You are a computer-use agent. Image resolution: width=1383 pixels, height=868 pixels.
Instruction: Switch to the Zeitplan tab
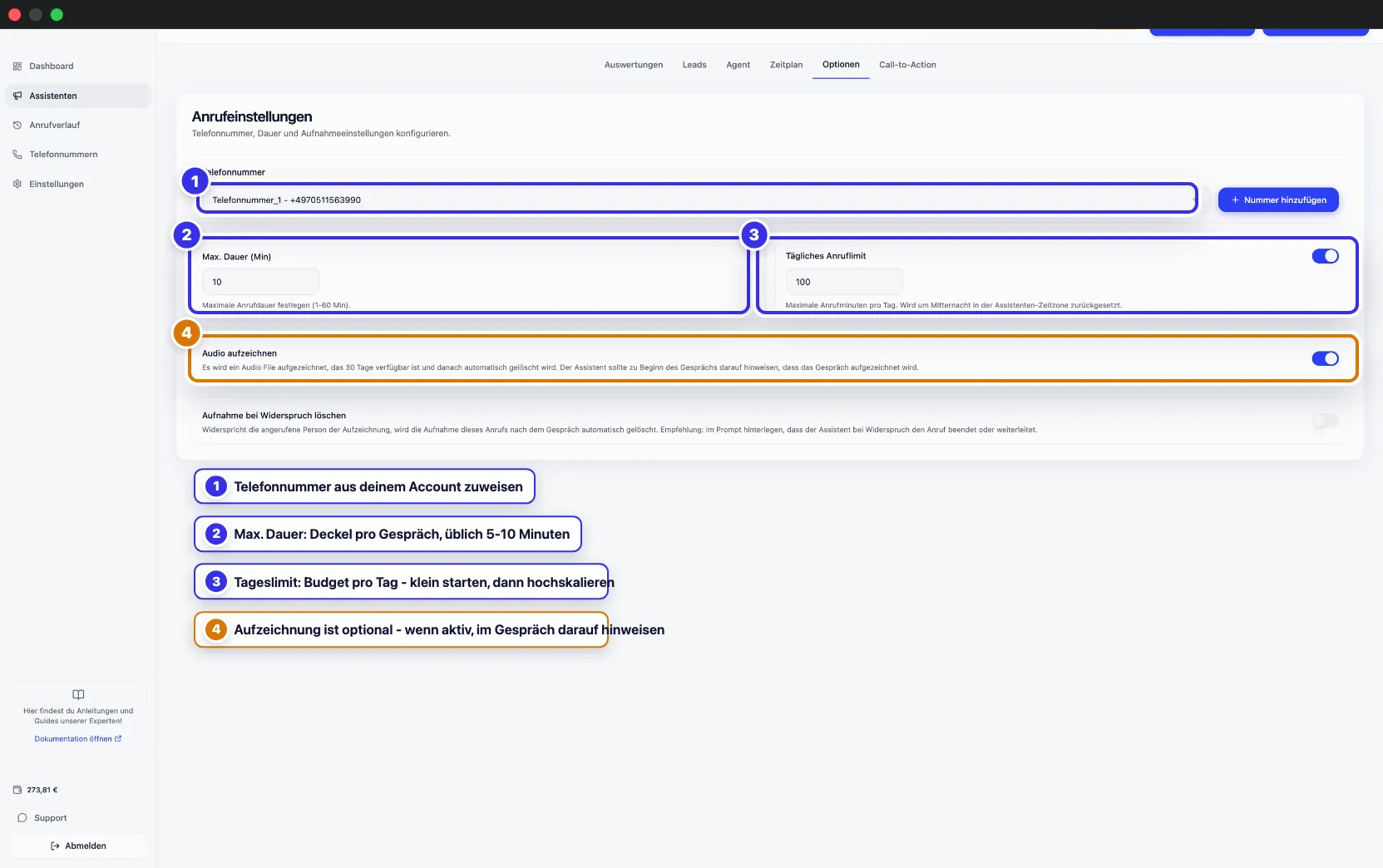(x=786, y=65)
